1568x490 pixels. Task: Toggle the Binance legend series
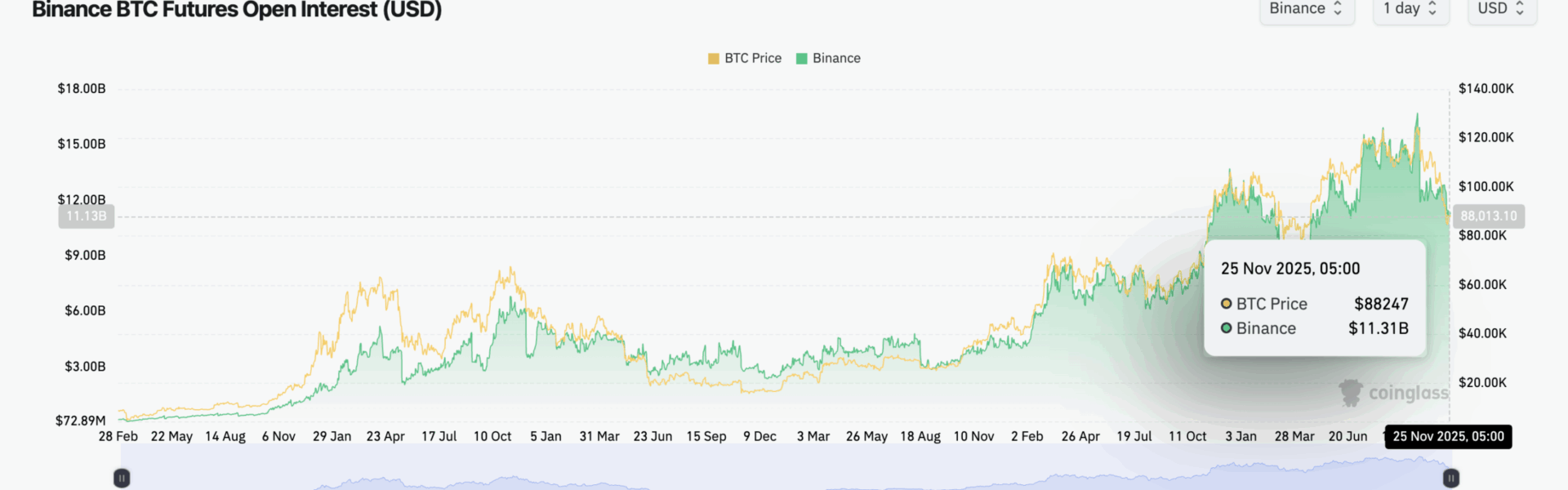(x=836, y=58)
